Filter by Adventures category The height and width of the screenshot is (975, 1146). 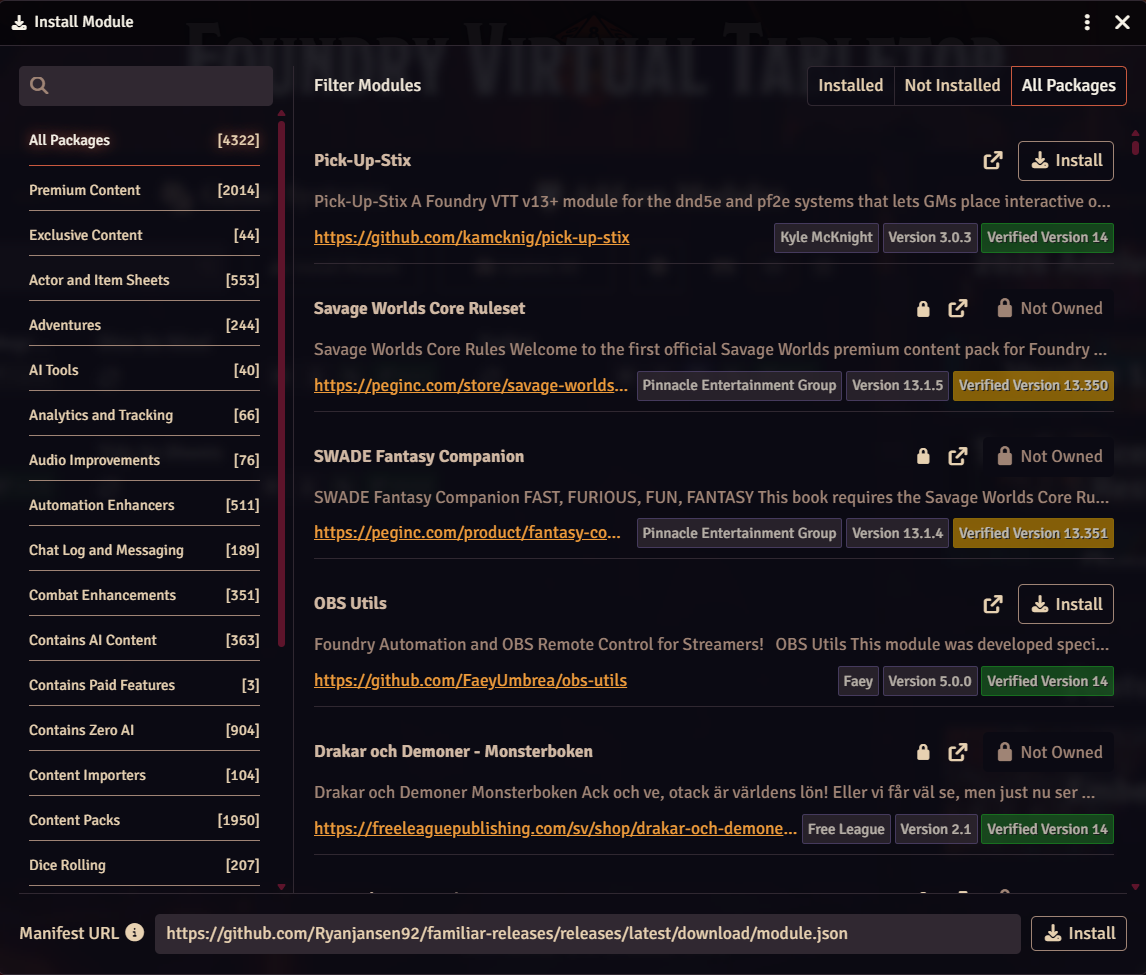(144, 325)
